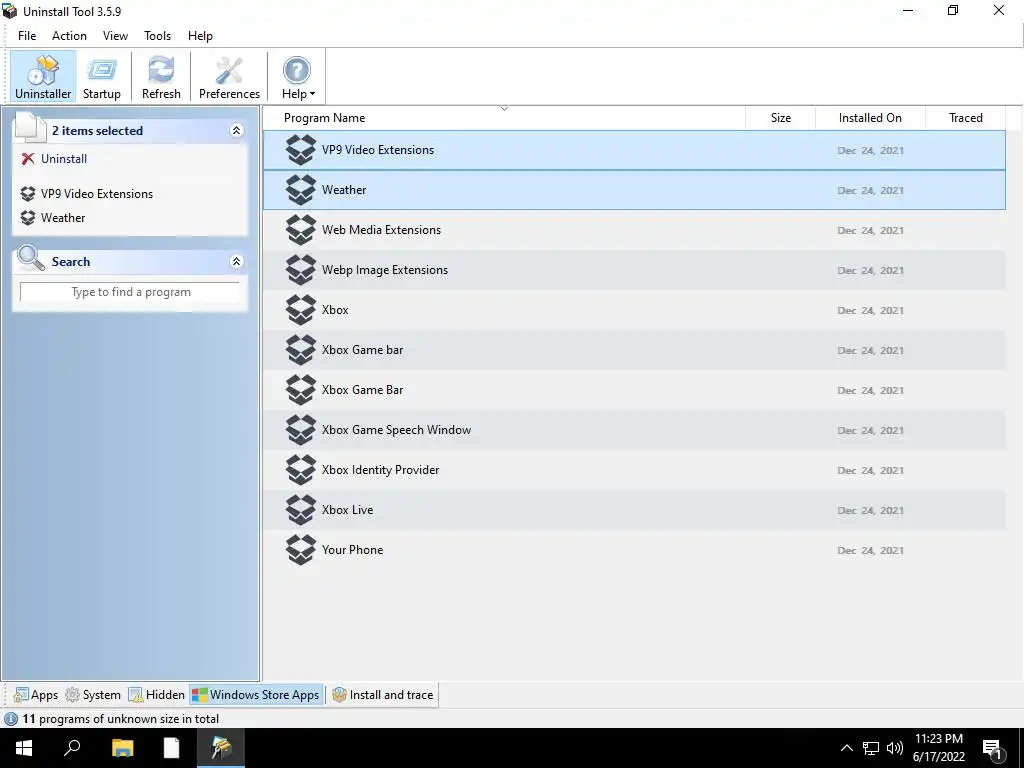Click the install date of Your Phone
Image resolution: width=1024 pixels, height=768 pixels.
(x=871, y=551)
